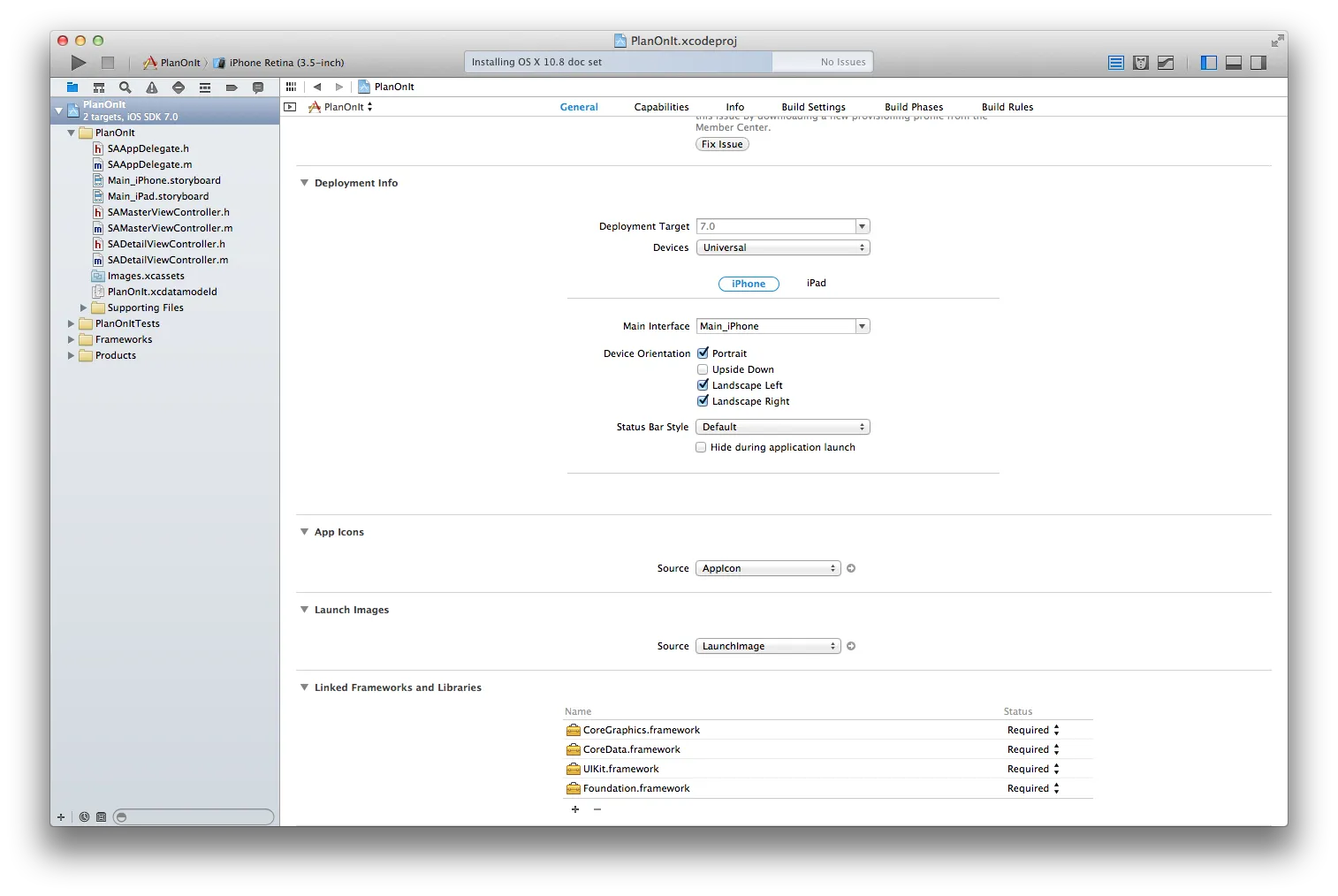This screenshot has height=896, width=1338.
Task: Switch to the Info tab
Action: point(735,107)
